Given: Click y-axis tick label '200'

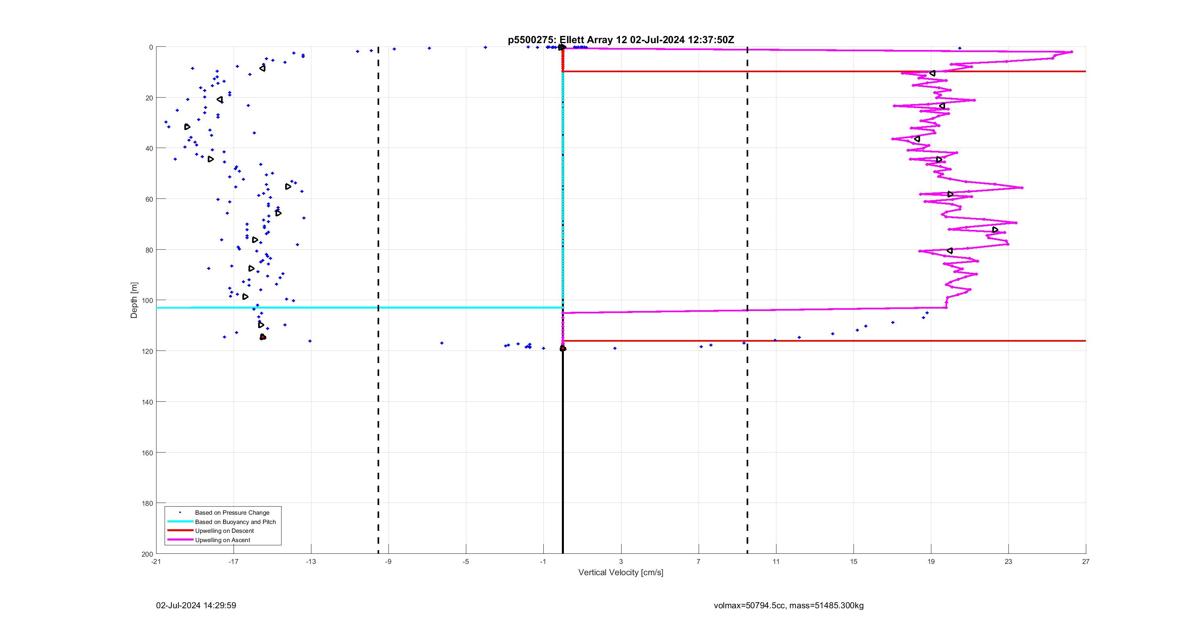Looking at the screenshot, I should coord(146,554).
